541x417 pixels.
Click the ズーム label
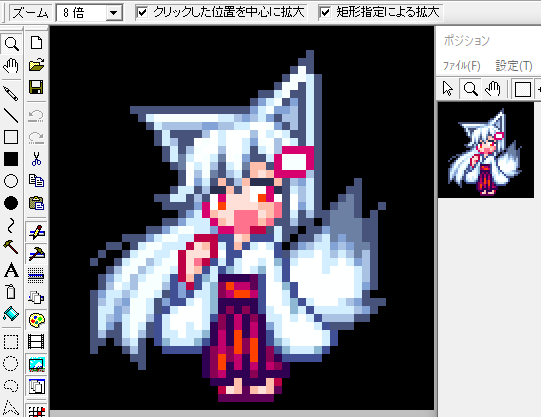click(x=30, y=13)
